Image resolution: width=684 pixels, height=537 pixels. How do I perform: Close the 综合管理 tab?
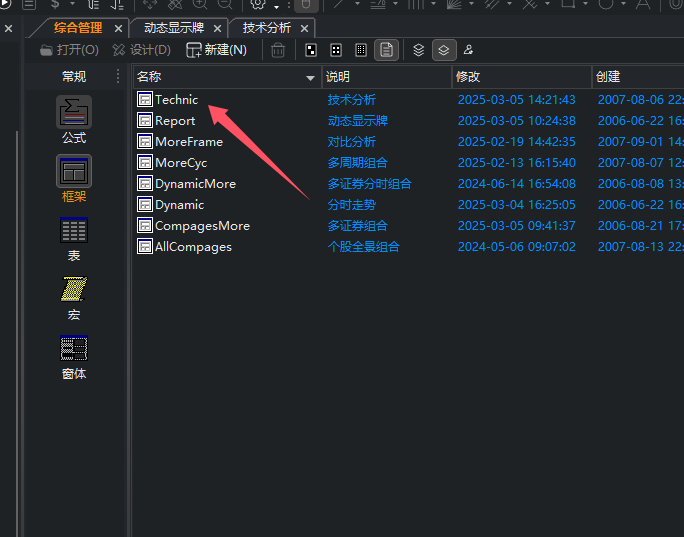pos(118,29)
